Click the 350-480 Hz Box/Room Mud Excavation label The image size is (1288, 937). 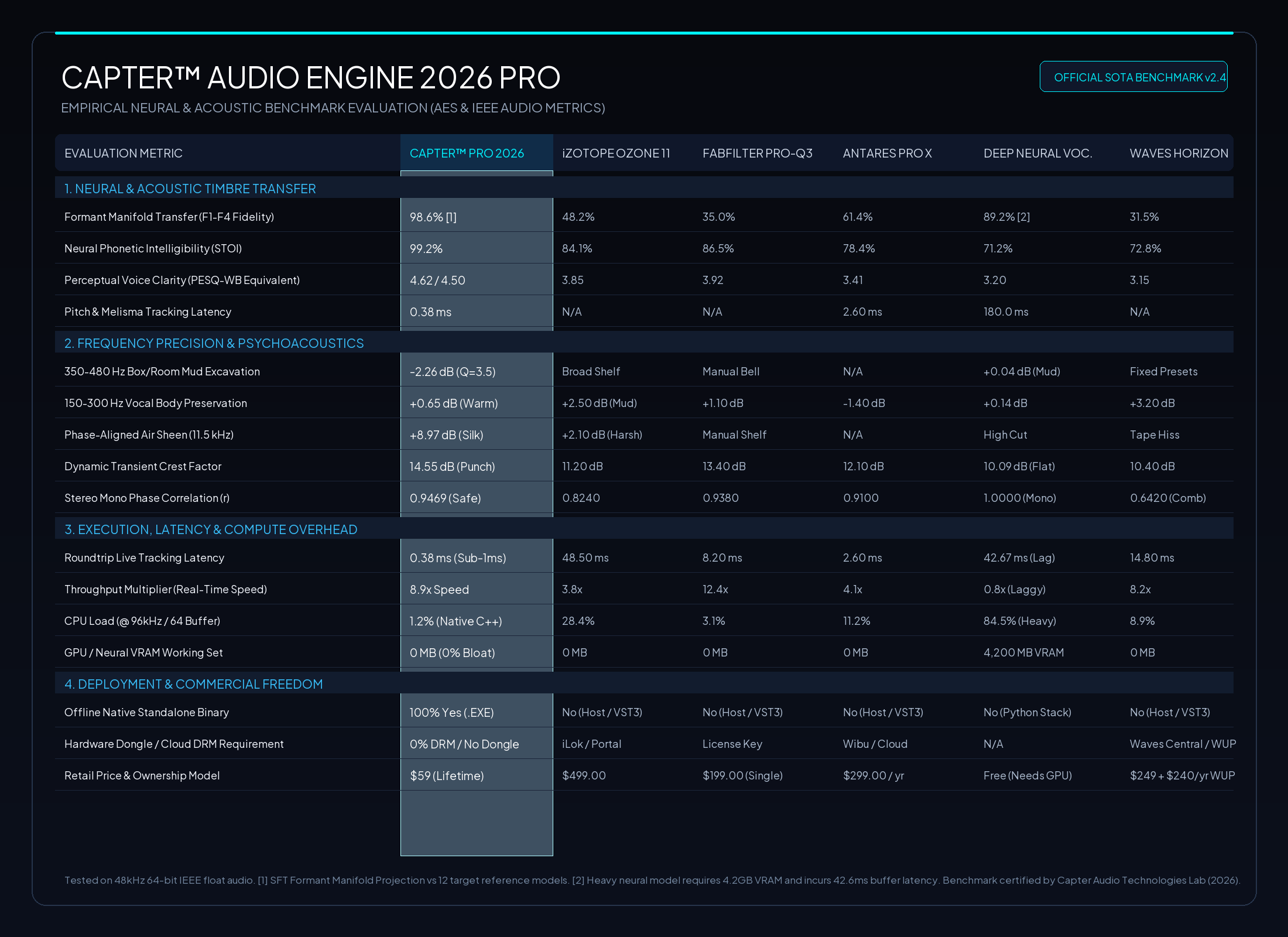[x=162, y=371]
